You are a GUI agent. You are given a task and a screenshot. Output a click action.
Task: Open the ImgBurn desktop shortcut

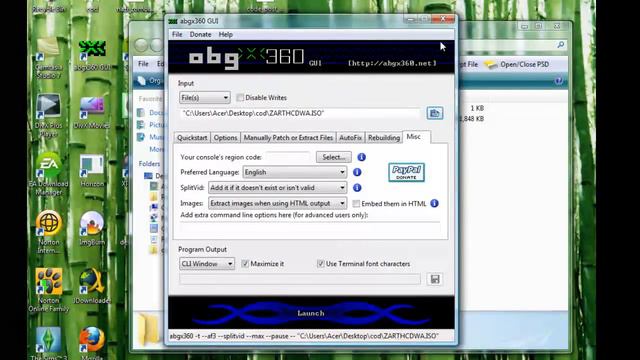[x=92, y=229]
